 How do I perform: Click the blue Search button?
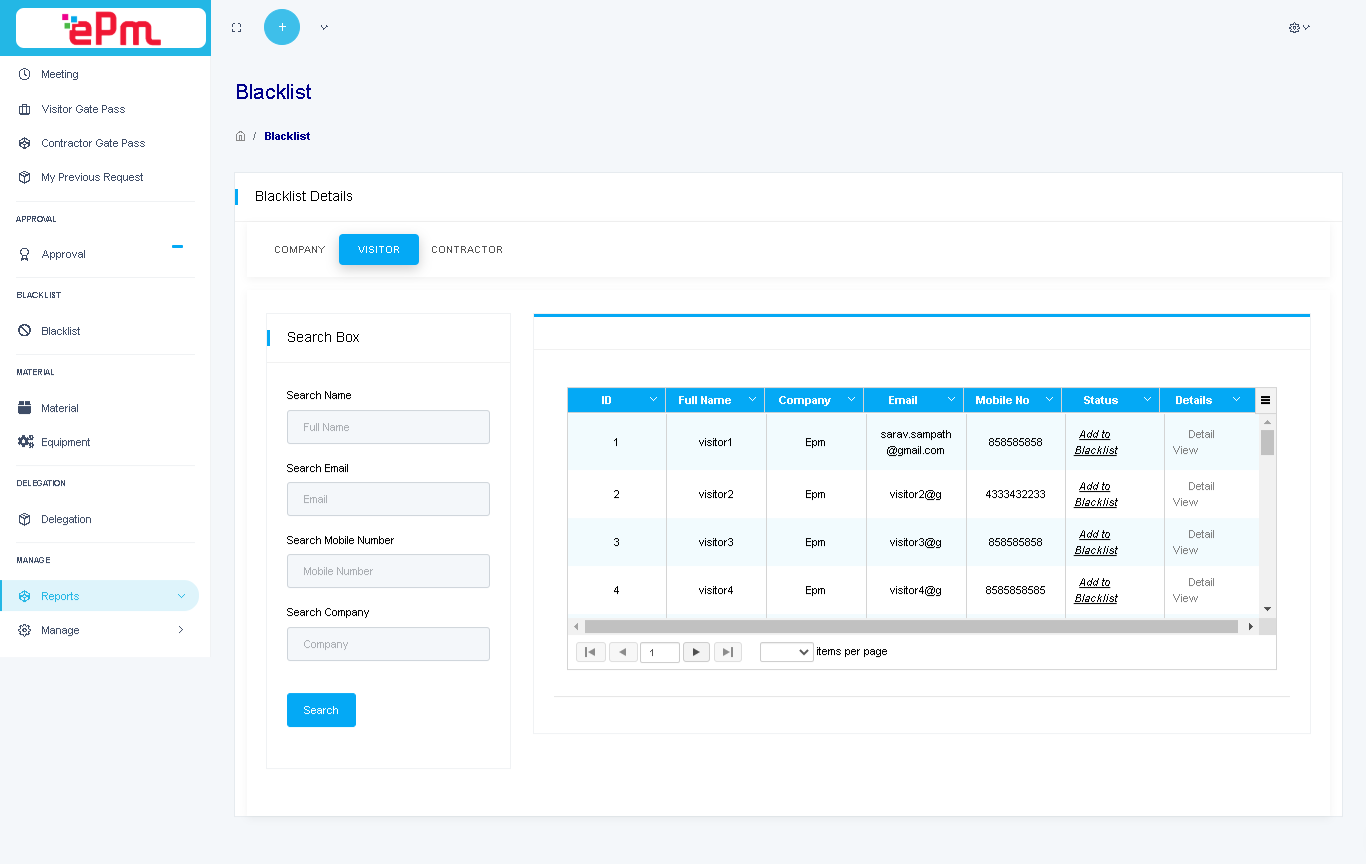coord(321,710)
